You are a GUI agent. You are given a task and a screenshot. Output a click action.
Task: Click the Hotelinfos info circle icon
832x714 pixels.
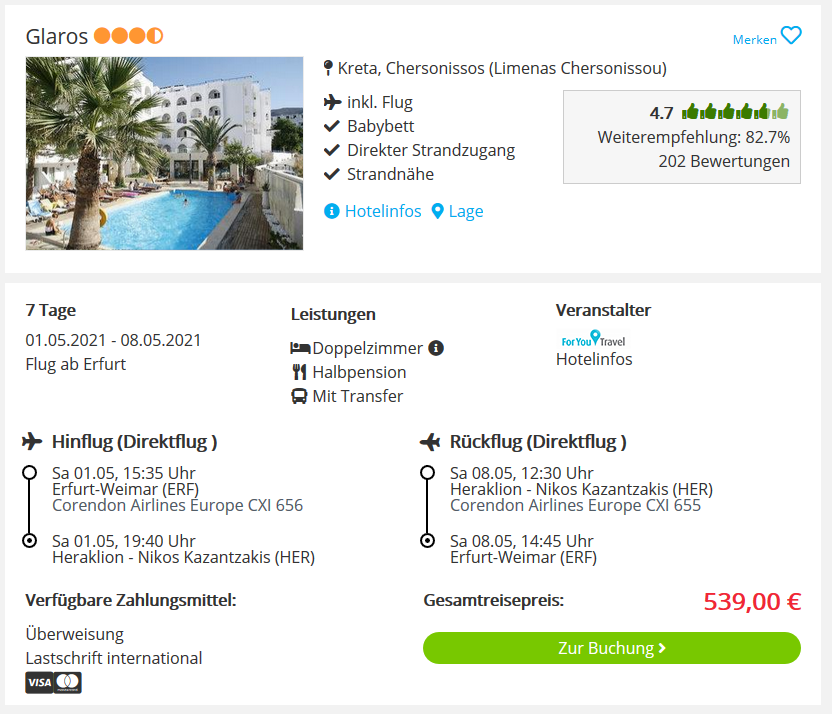(332, 212)
